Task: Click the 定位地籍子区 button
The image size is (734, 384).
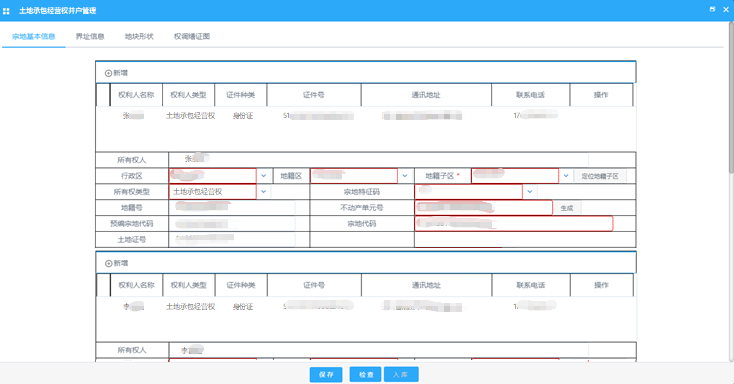Action: tap(600, 176)
